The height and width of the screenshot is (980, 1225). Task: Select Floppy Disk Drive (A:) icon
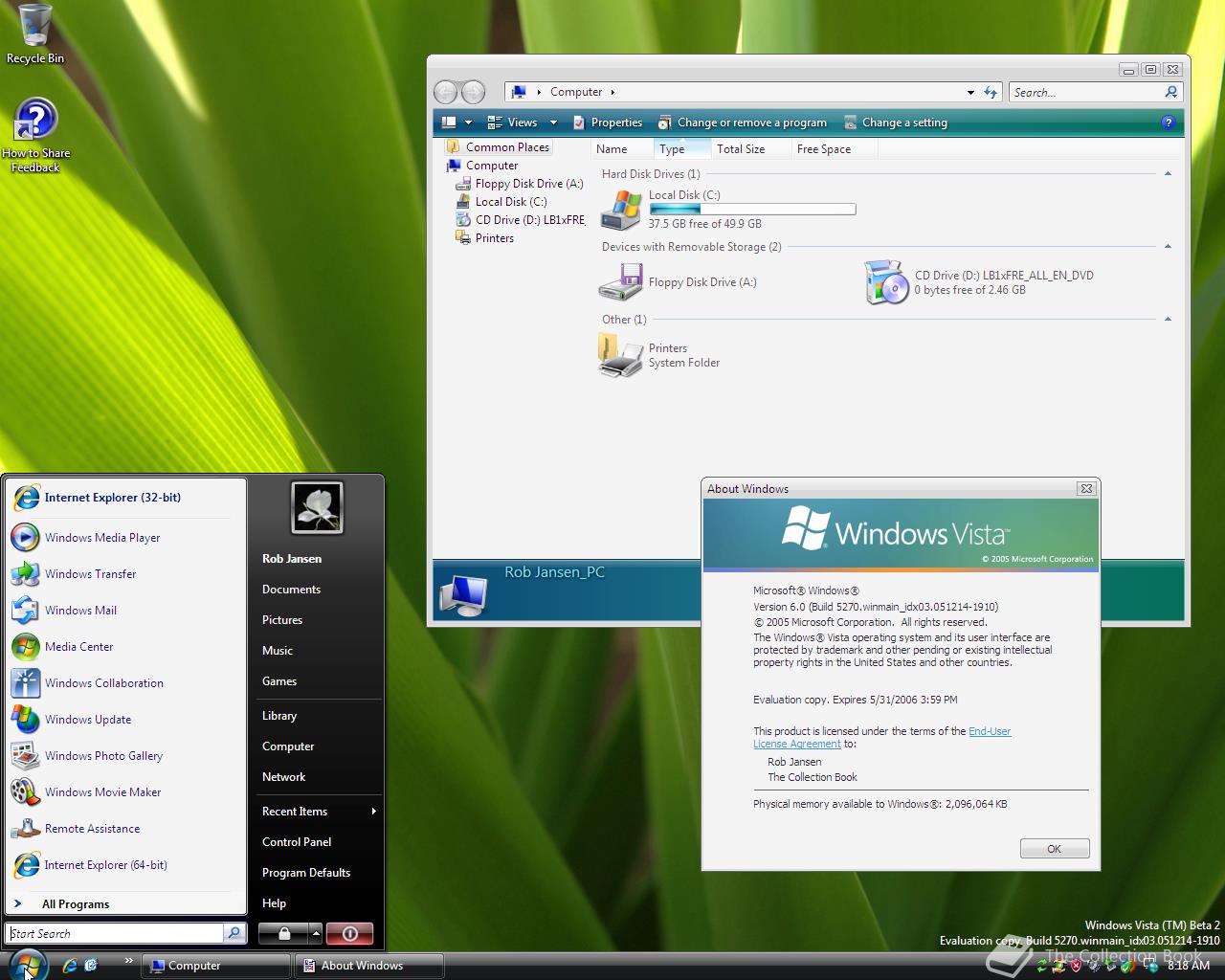pyautogui.click(x=621, y=282)
